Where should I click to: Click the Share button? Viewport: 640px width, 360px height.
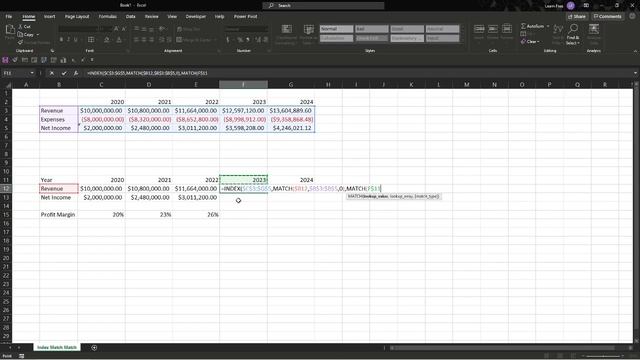(x=576, y=17)
